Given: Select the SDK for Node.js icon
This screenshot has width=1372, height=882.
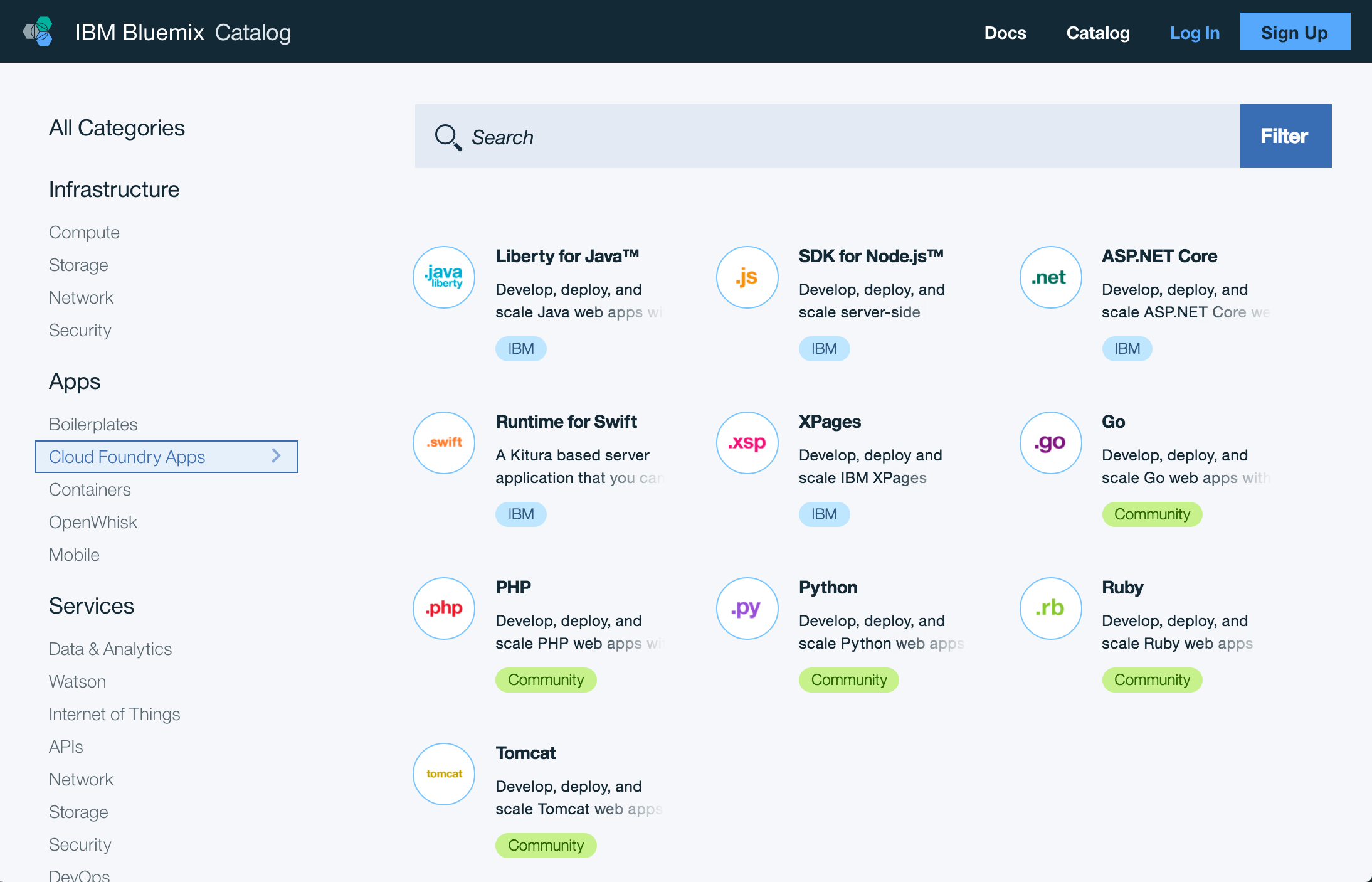Looking at the screenshot, I should coord(747,277).
